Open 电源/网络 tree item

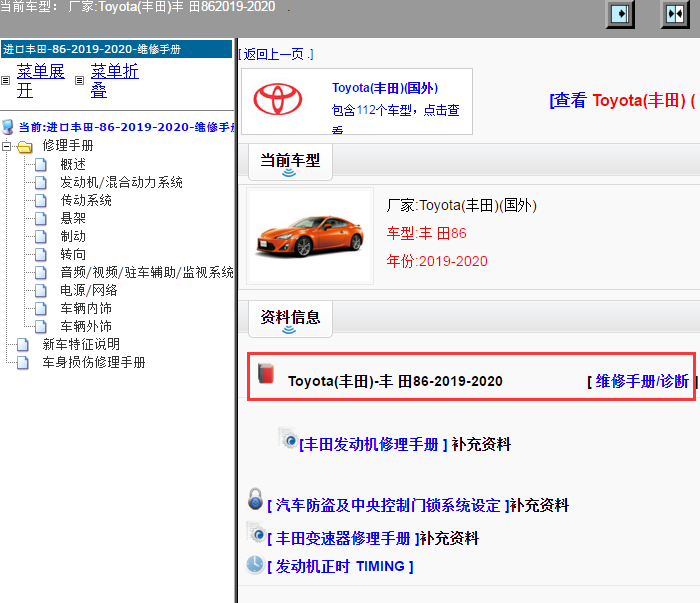pos(89,291)
